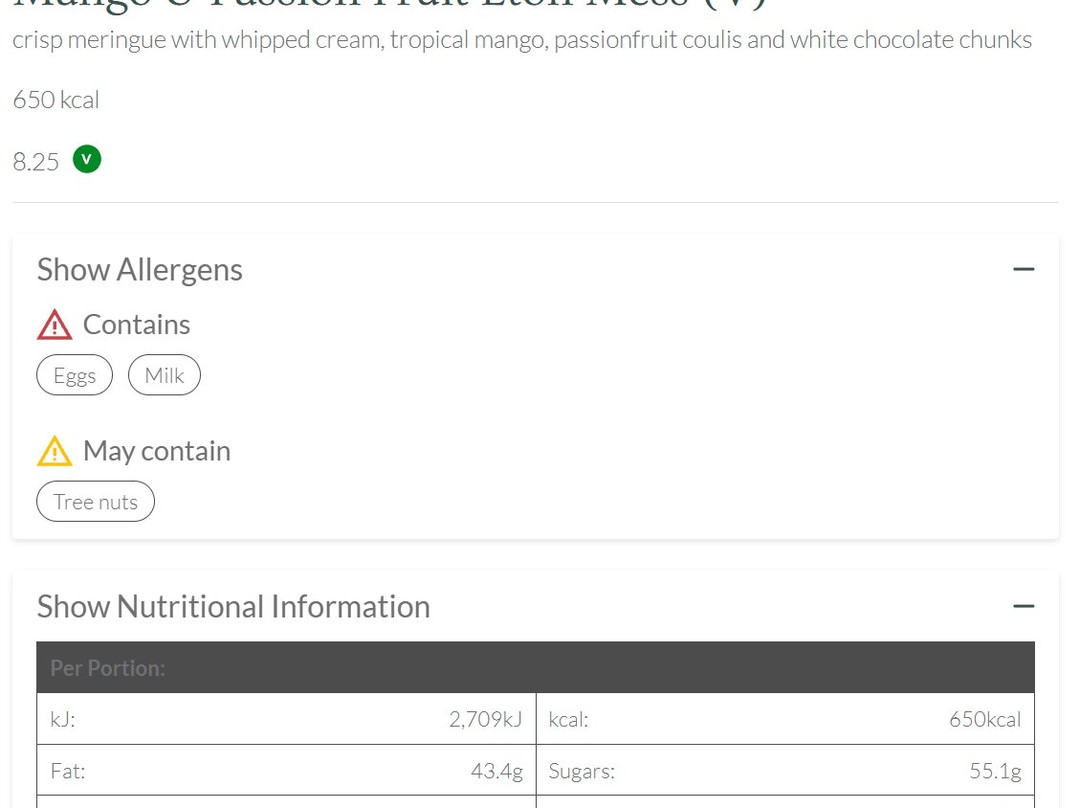Viewport: 1080px width, 808px height.
Task: Collapse Nutritional Information using its minus icon
Action: 1023,606
